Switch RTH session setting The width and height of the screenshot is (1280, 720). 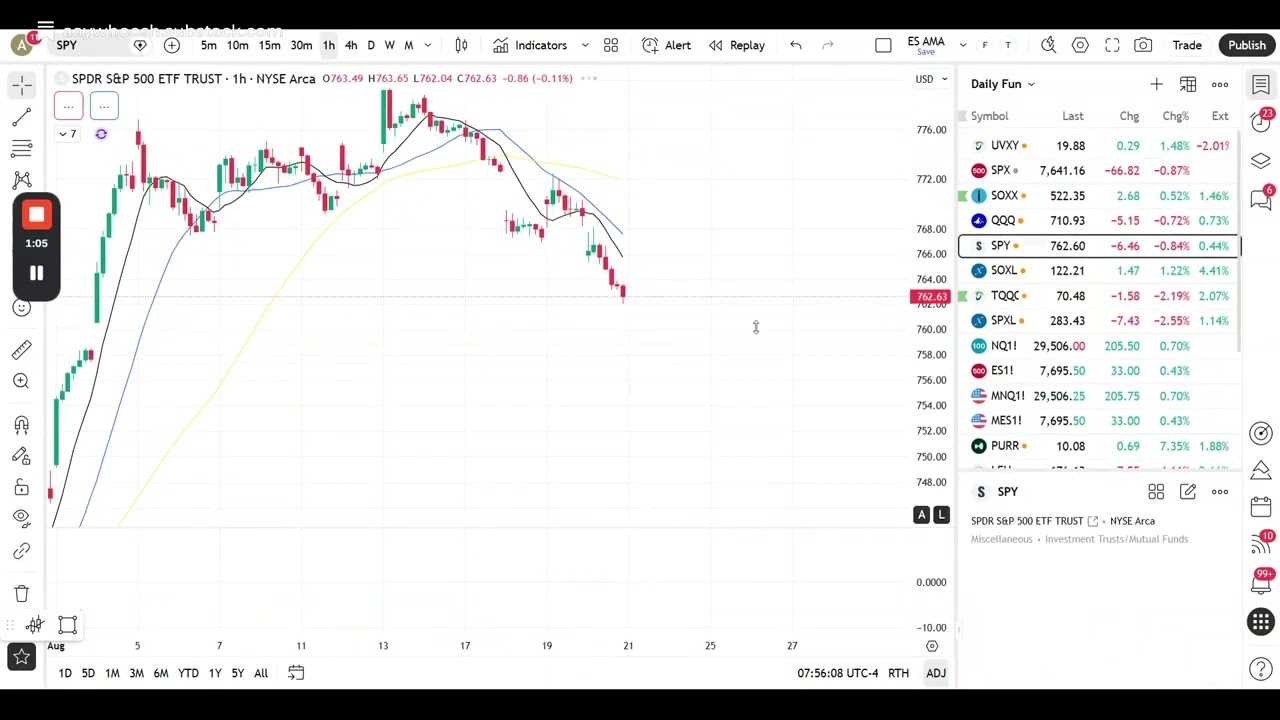[898, 673]
